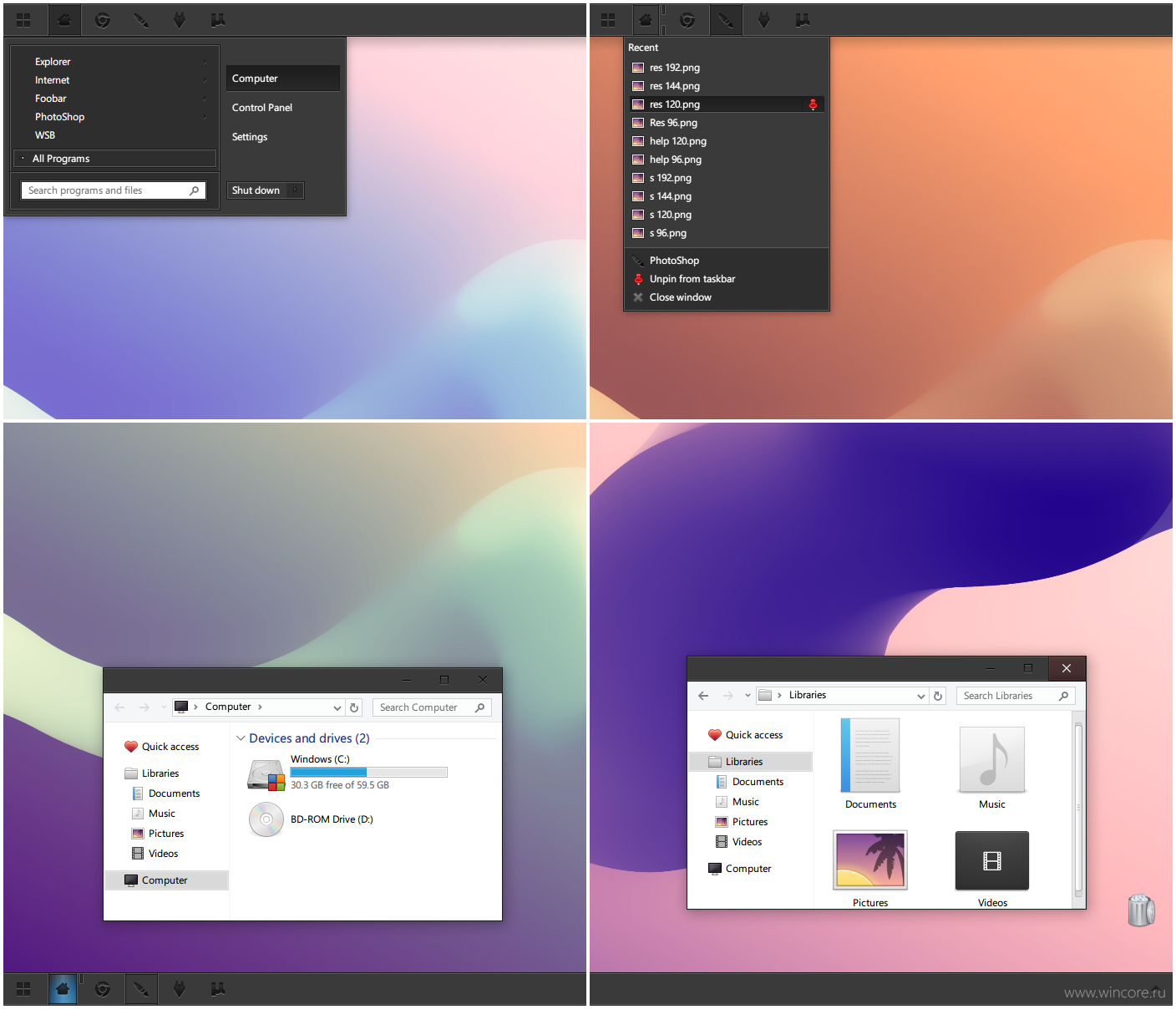The width and height of the screenshot is (1176, 1009).
Task: Click fox icon in taskbar below Computer window
Action: tap(179, 989)
